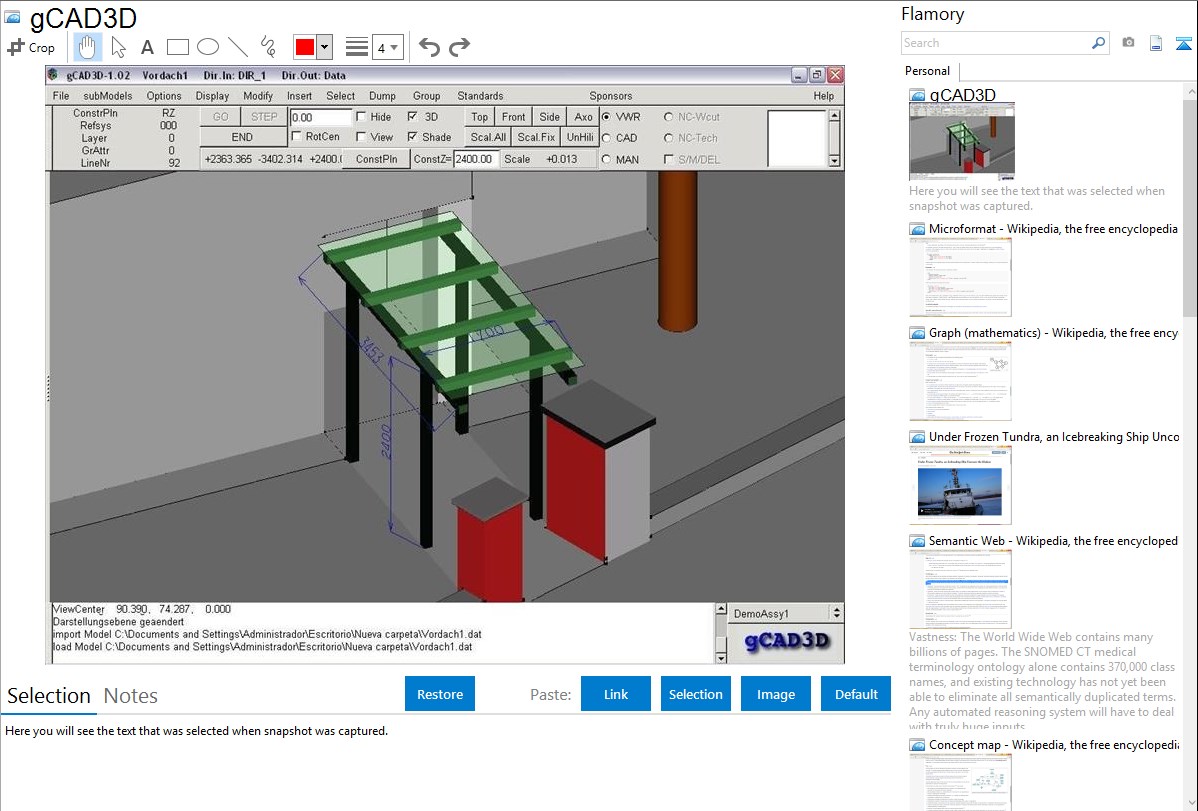Image resolution: width=1198 pixels, height=811 pixels.
Task: Click the undo arrow
Action: pyautogui.click(x=429, y=47)
